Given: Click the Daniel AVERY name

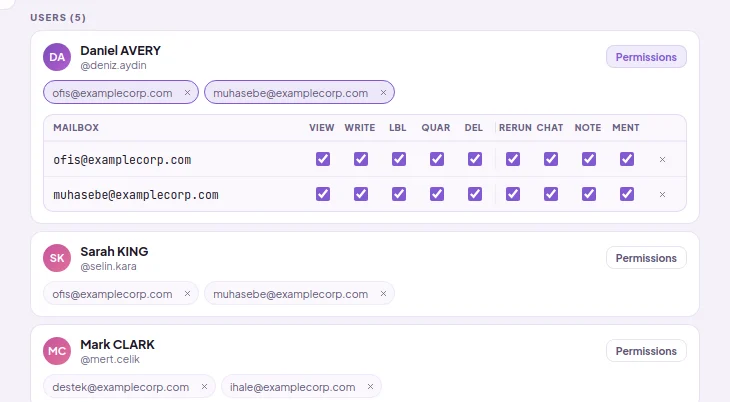Looking at the screenshot, I should coord(121,50).
